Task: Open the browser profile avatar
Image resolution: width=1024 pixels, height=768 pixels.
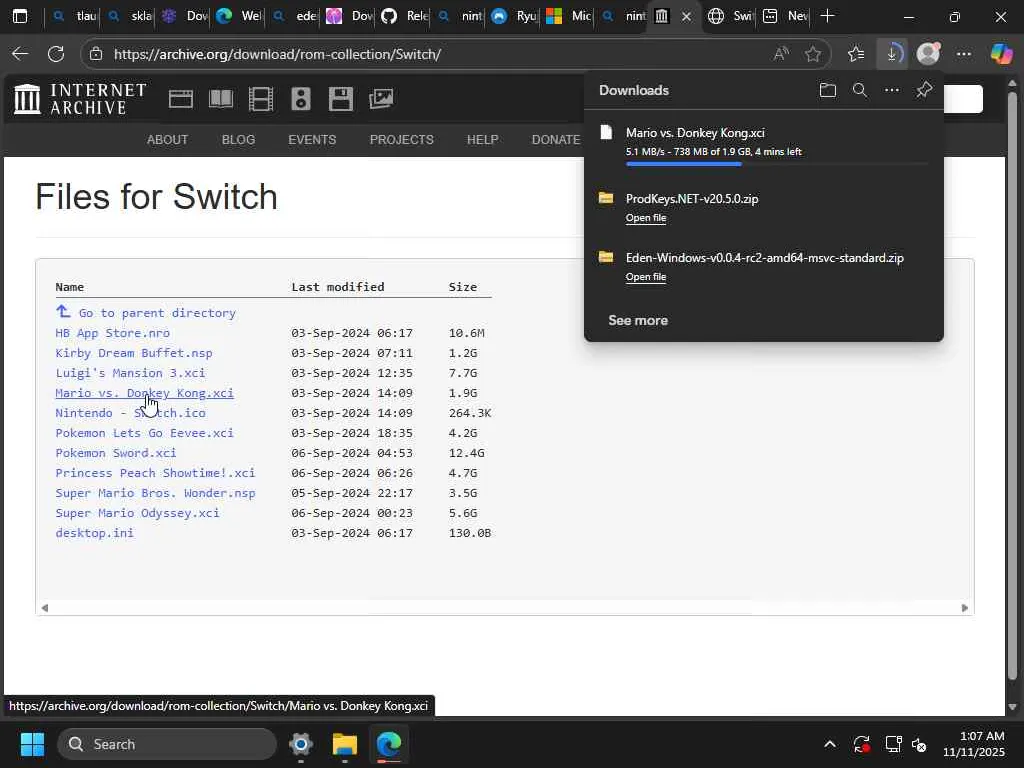Action: tap(928, 54)
